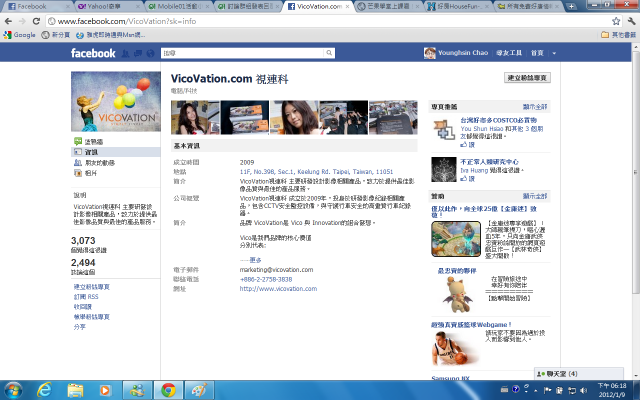Select the info item in left sidebar
Screen dimensions: 640x400
coord(116,152)
